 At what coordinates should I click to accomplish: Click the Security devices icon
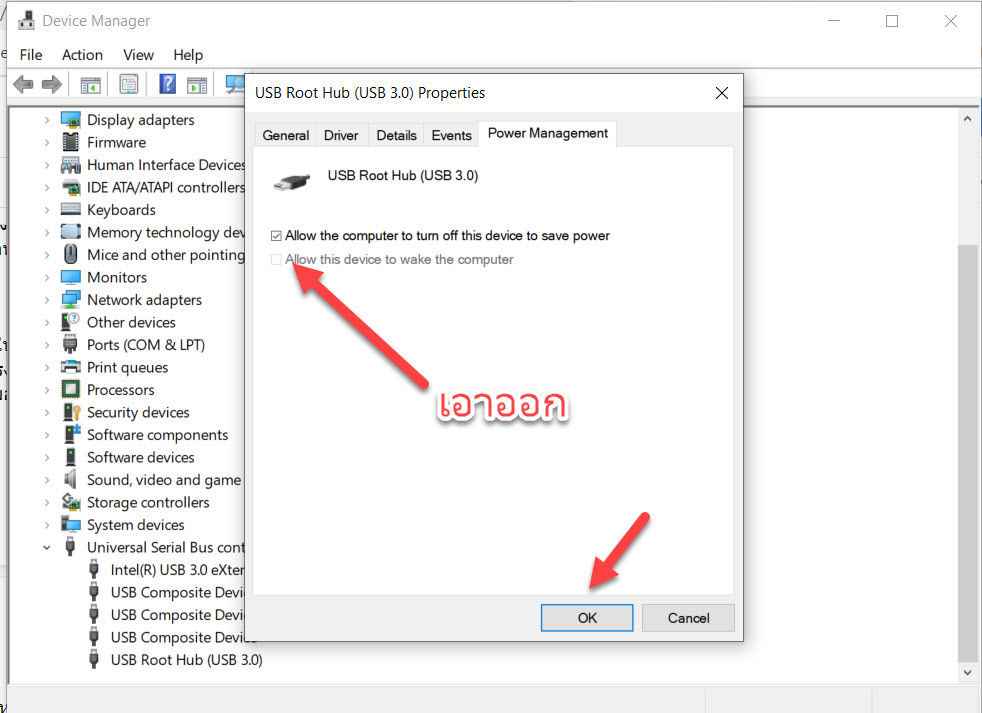(71, 412)
